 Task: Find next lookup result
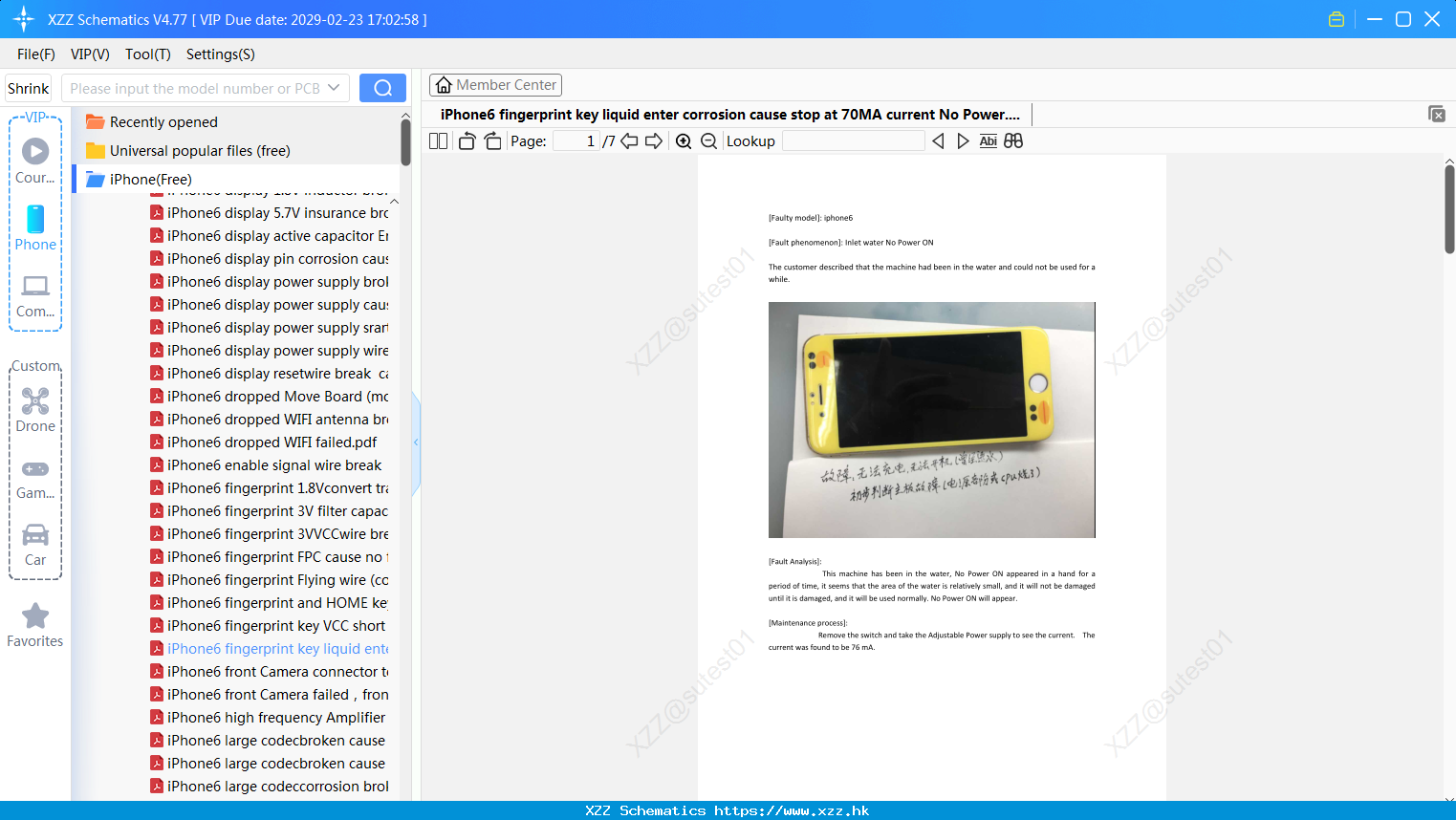(963, 141)
